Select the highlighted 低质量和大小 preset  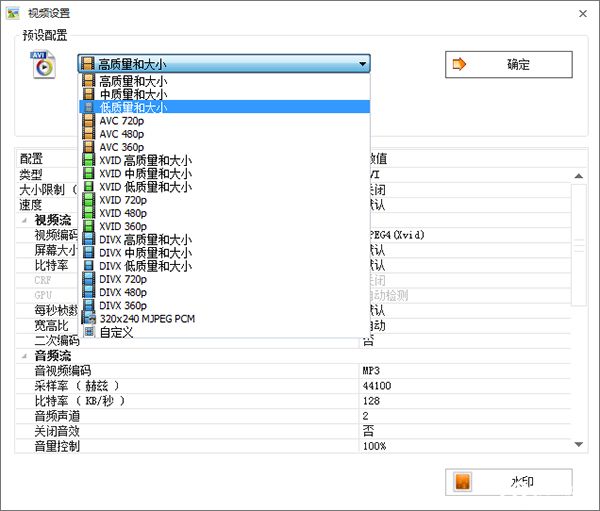133,107
